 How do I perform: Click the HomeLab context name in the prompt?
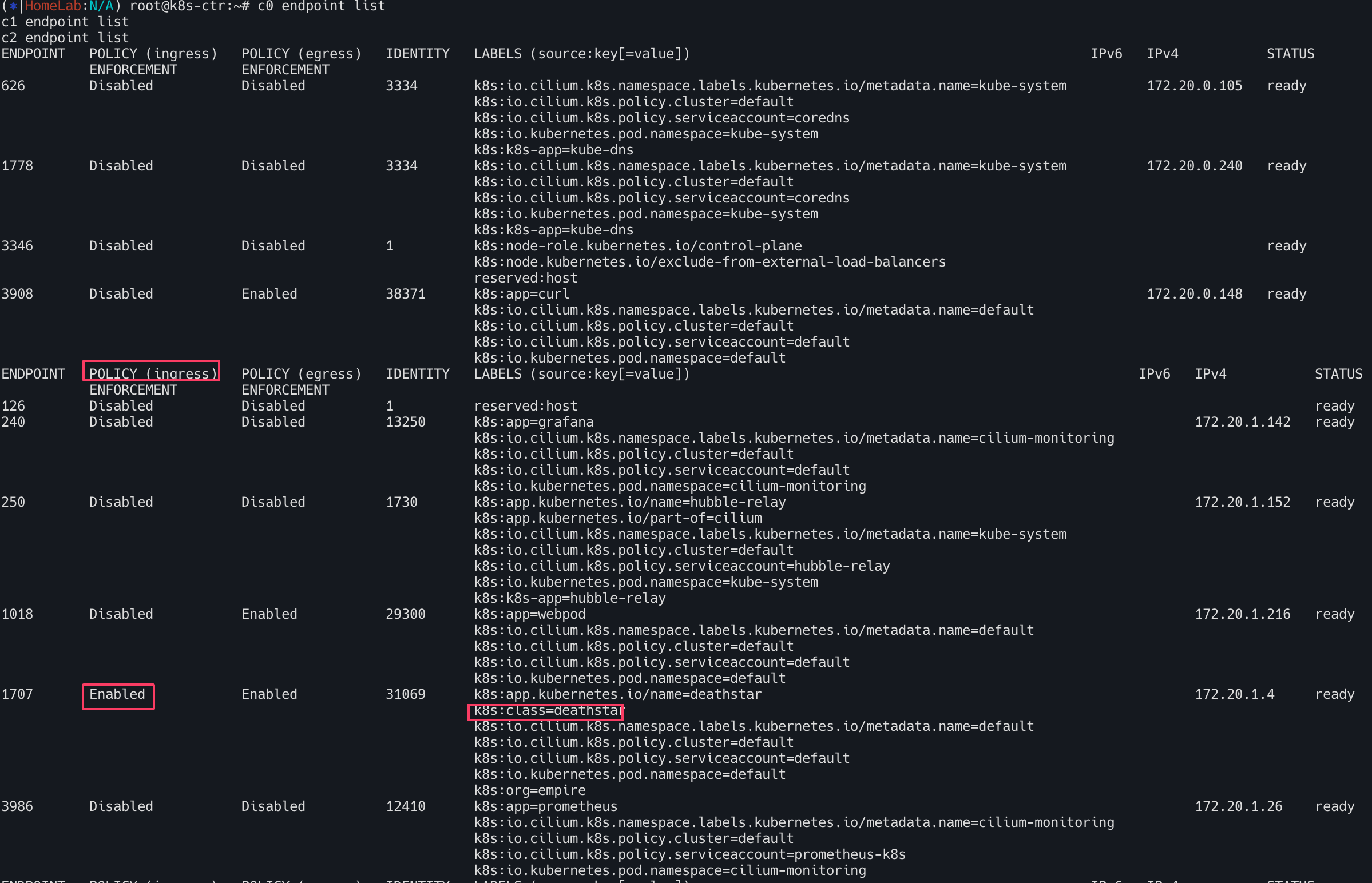click(52, 6)
